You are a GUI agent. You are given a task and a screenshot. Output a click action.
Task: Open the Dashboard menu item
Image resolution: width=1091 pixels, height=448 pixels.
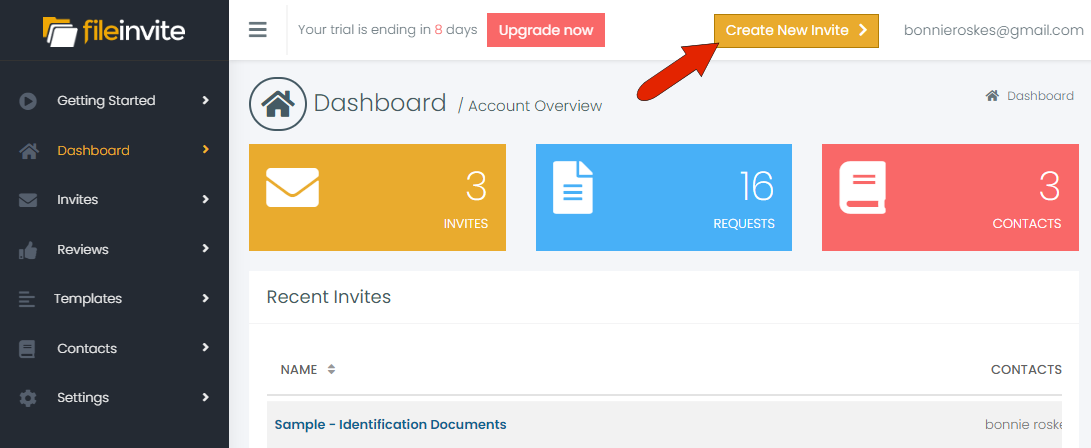pyautogui.click(x=93, y=151)
